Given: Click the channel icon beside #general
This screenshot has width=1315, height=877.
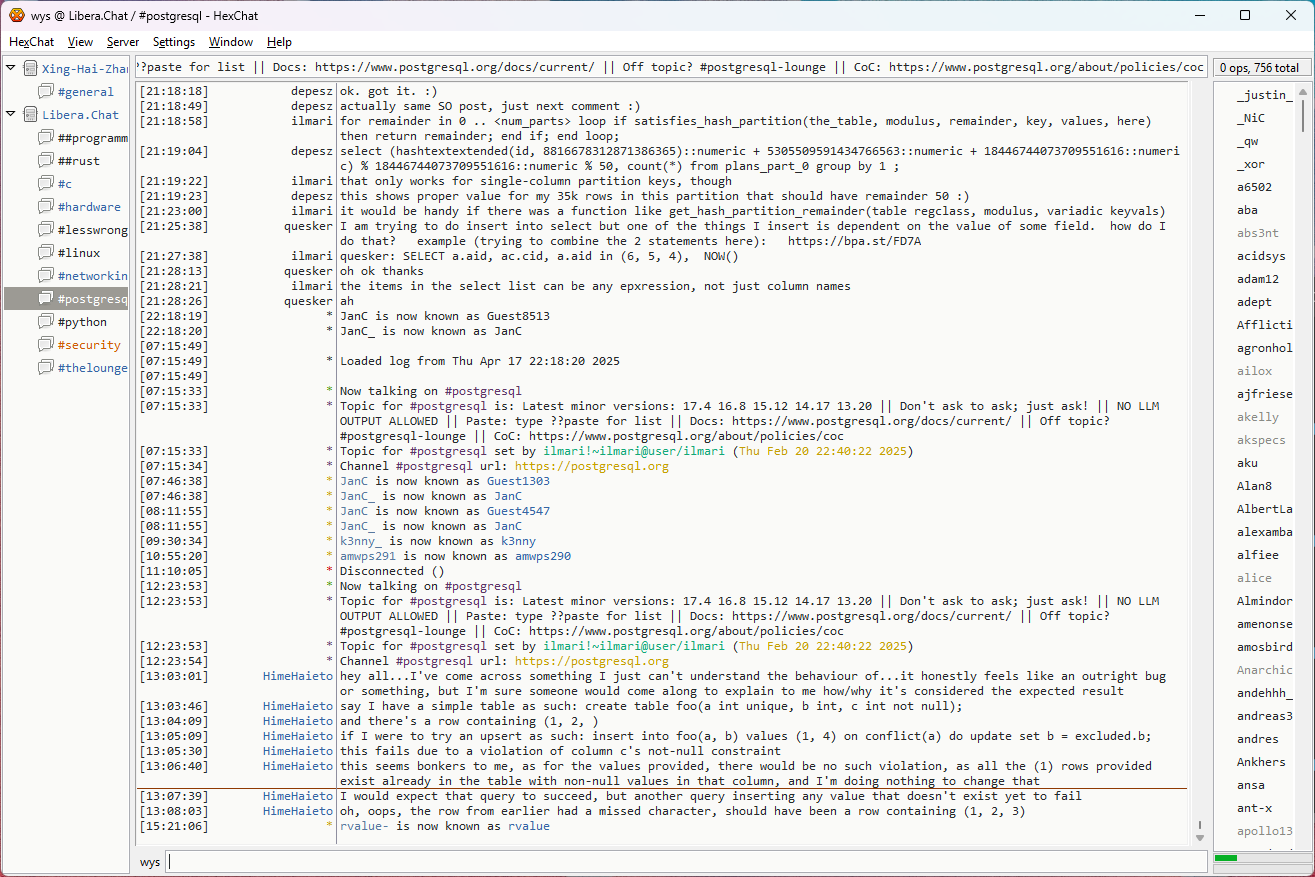Looking at the screenshot, I should [x=46, y=92].
